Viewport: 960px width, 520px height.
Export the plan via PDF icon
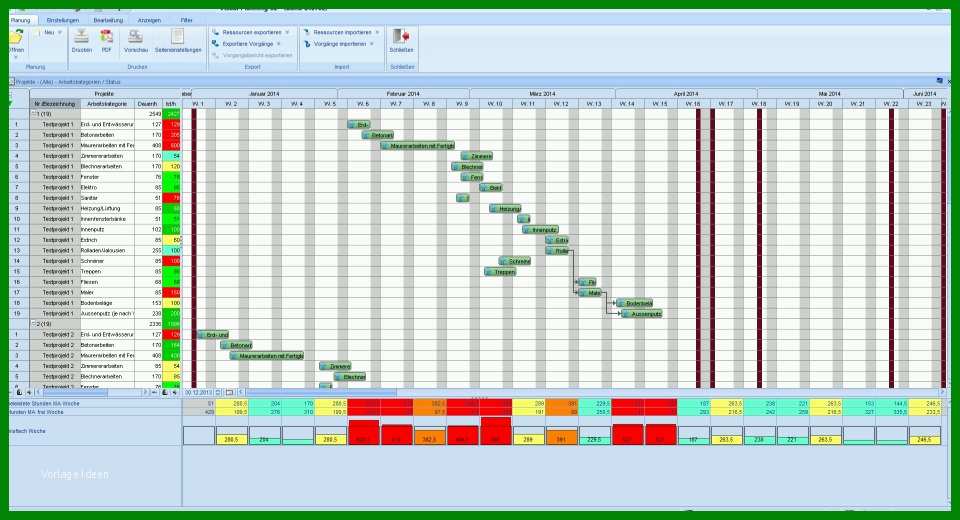click(x=107, y=37)
